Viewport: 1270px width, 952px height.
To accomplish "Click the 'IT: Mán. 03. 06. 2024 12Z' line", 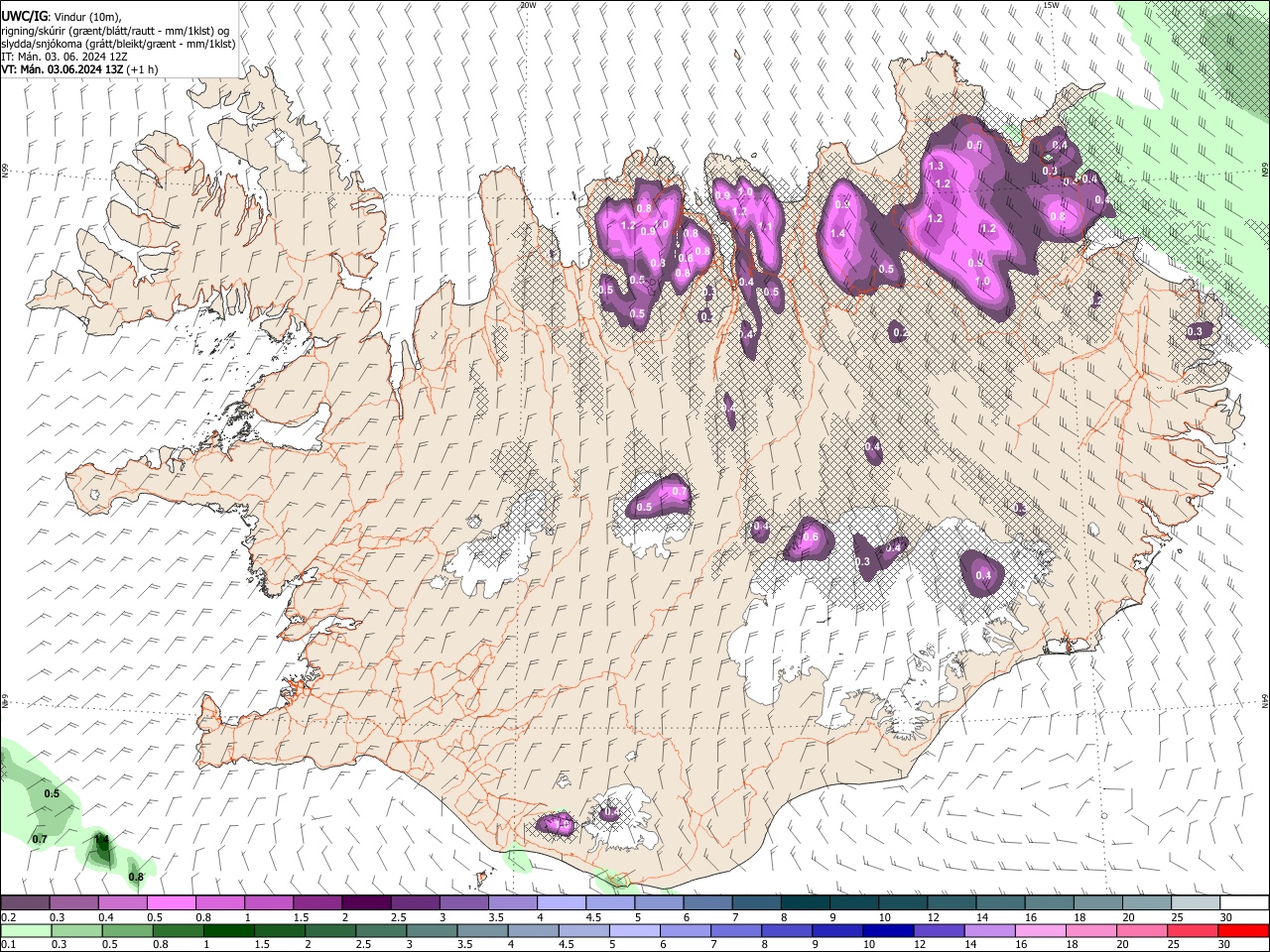I will pyautogui.click(x=63, y=57).
